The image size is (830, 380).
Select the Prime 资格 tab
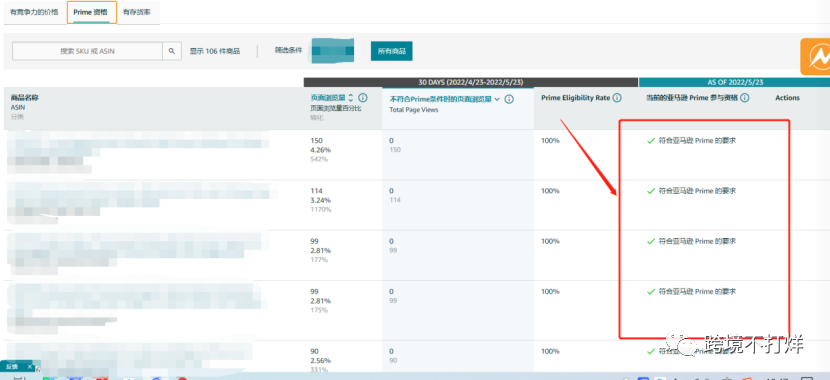(x=92, y=12)
